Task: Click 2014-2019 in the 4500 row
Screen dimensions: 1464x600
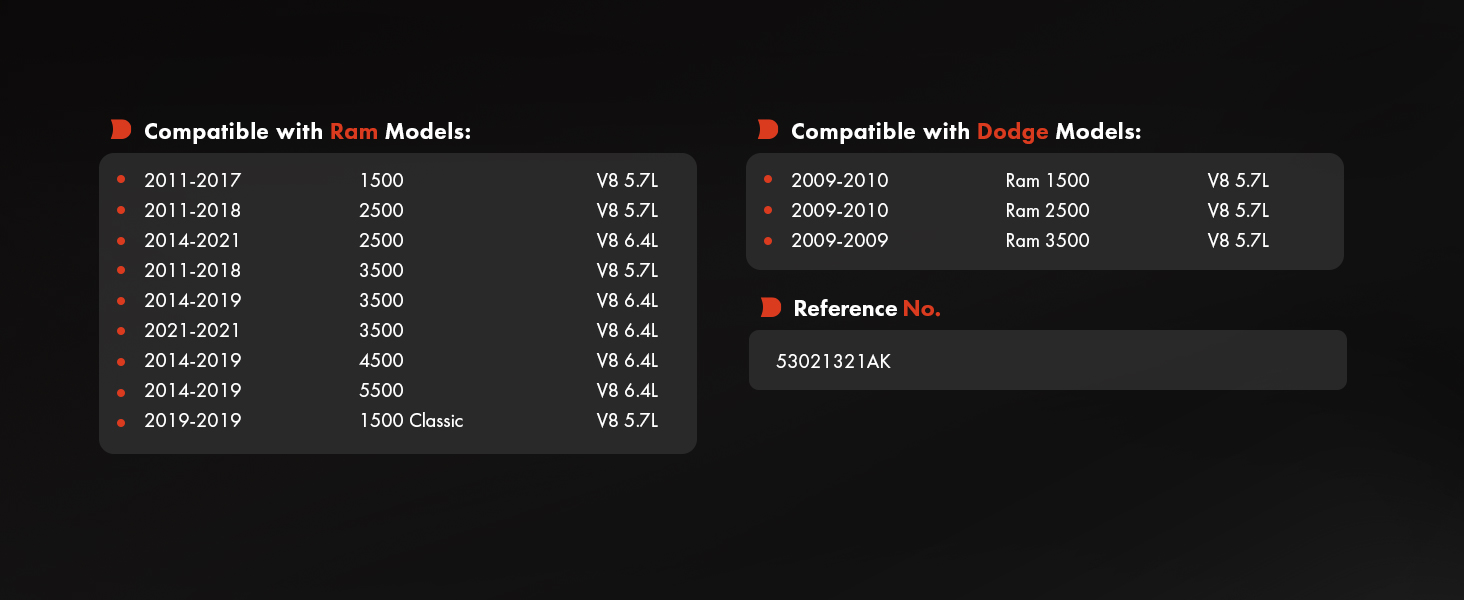Action: pos(193,361)
